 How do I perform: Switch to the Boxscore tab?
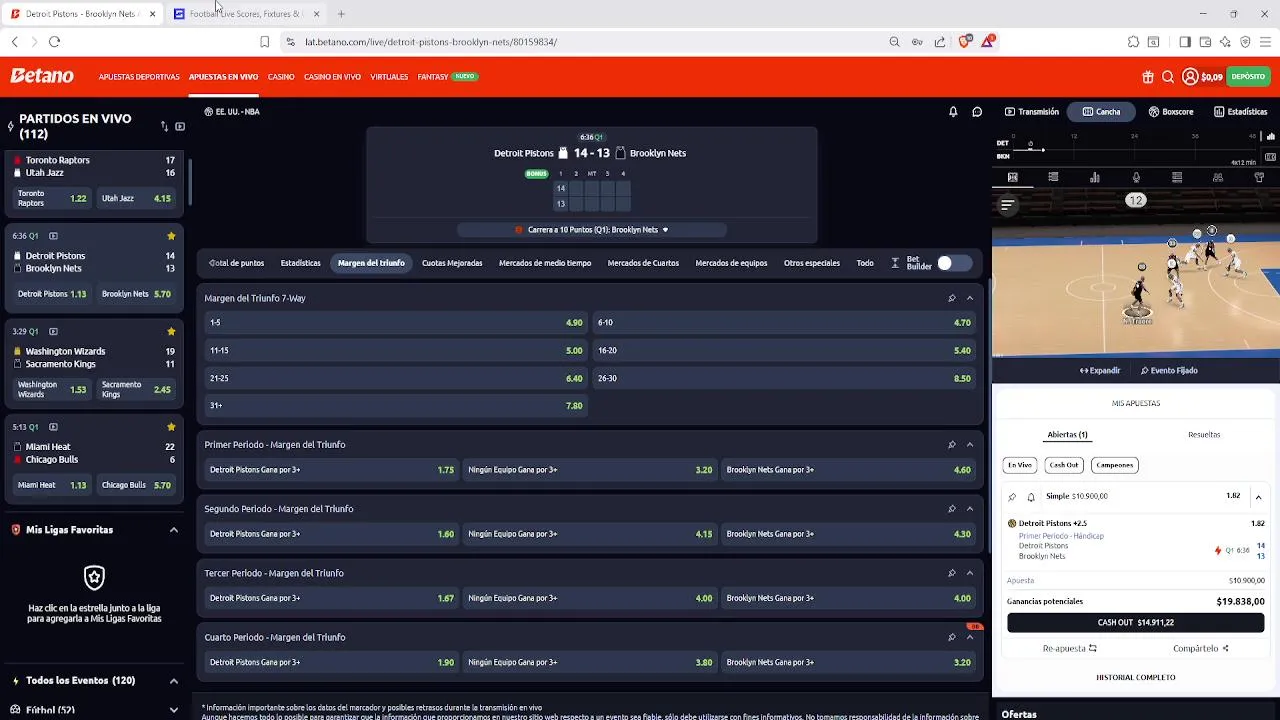(1171, 112)
